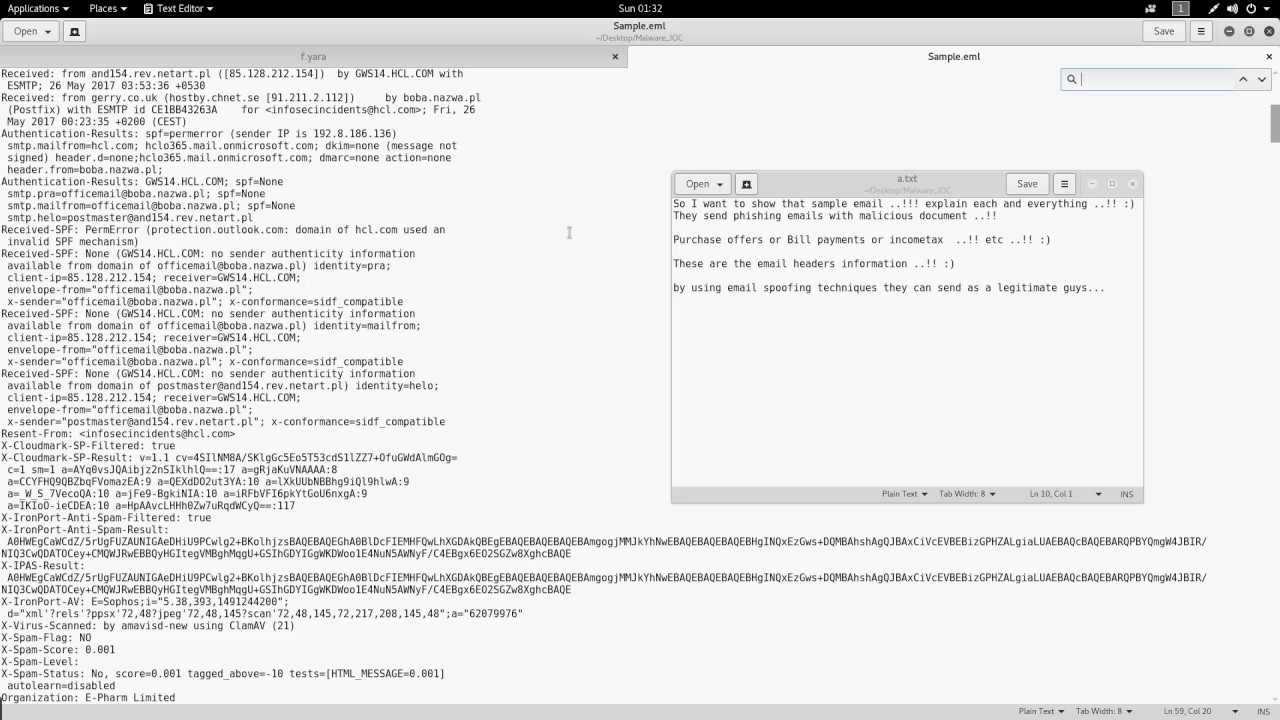Click 'X-Cloudmark-SP-Filtered: true' line
Screen dimensions: 1280x720
coord(88,446)
